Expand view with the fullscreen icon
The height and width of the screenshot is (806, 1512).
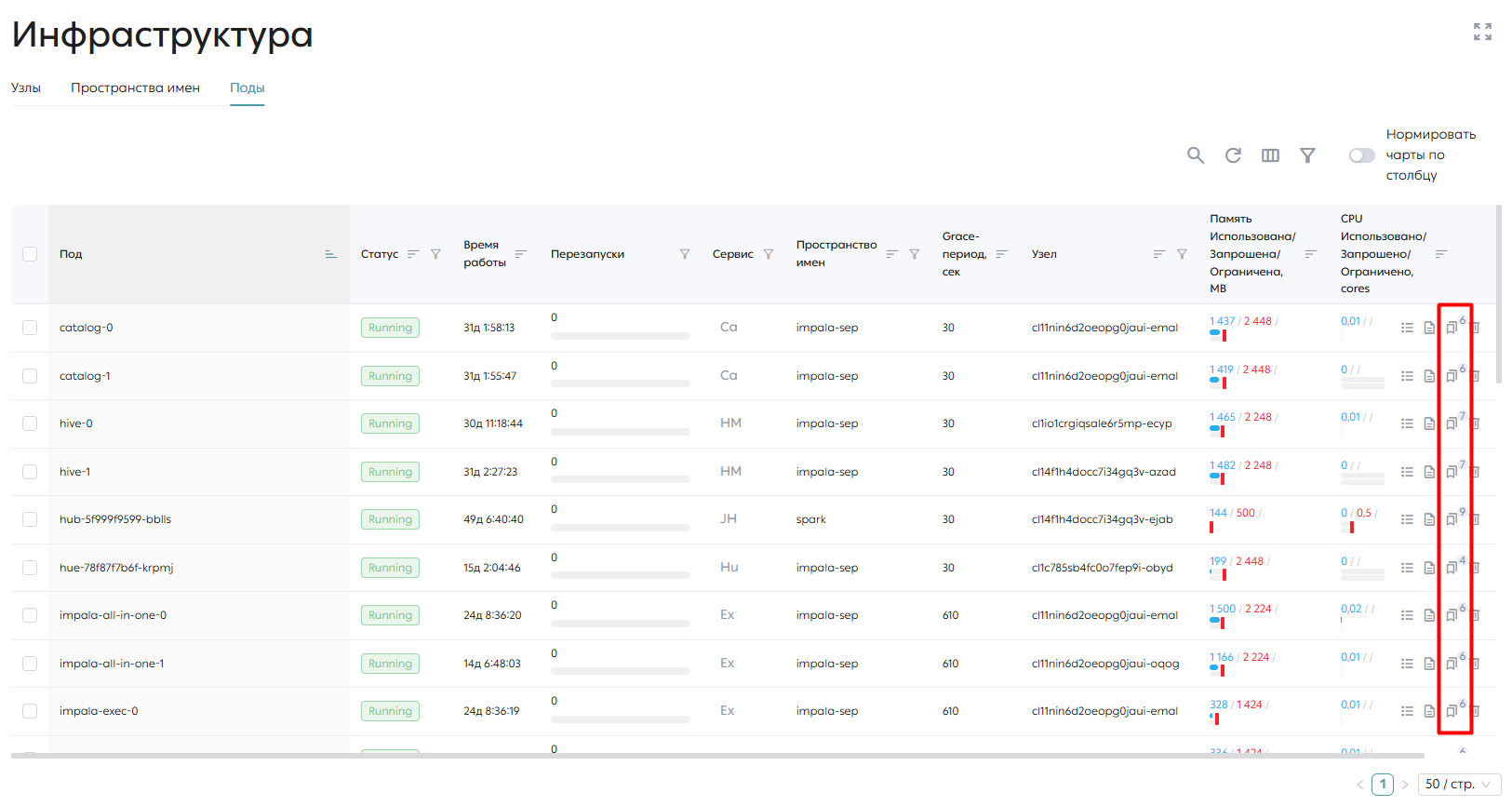1482,32
